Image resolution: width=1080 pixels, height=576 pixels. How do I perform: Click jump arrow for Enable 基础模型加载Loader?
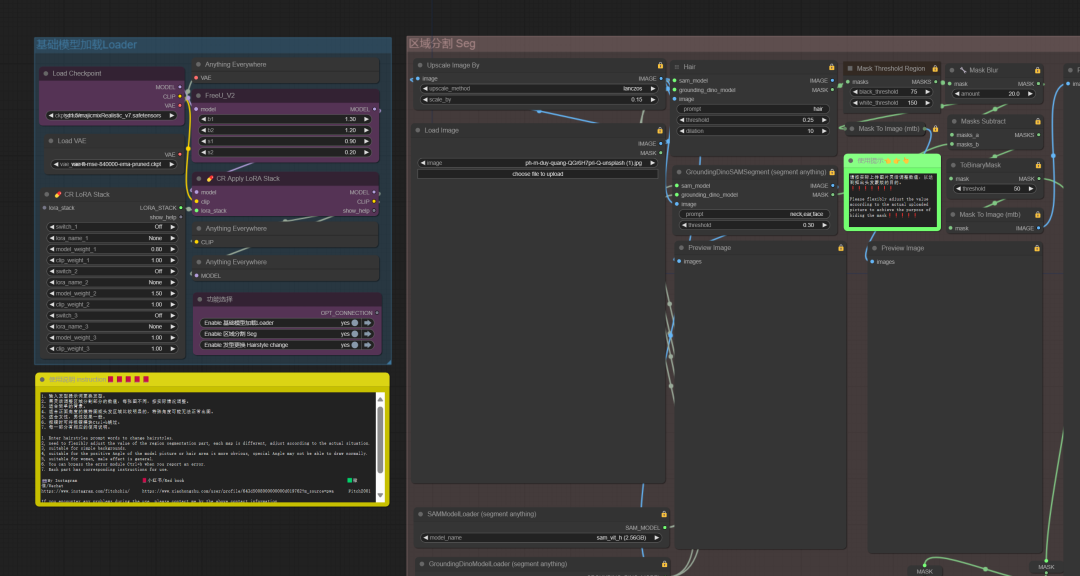368,322
